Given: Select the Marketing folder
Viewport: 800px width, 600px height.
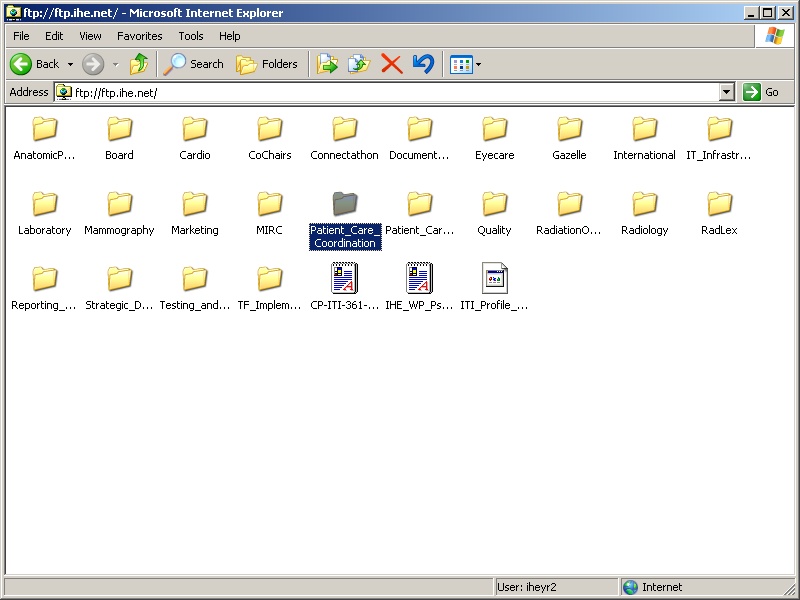Looking at the screenshot, I should 194,214.
